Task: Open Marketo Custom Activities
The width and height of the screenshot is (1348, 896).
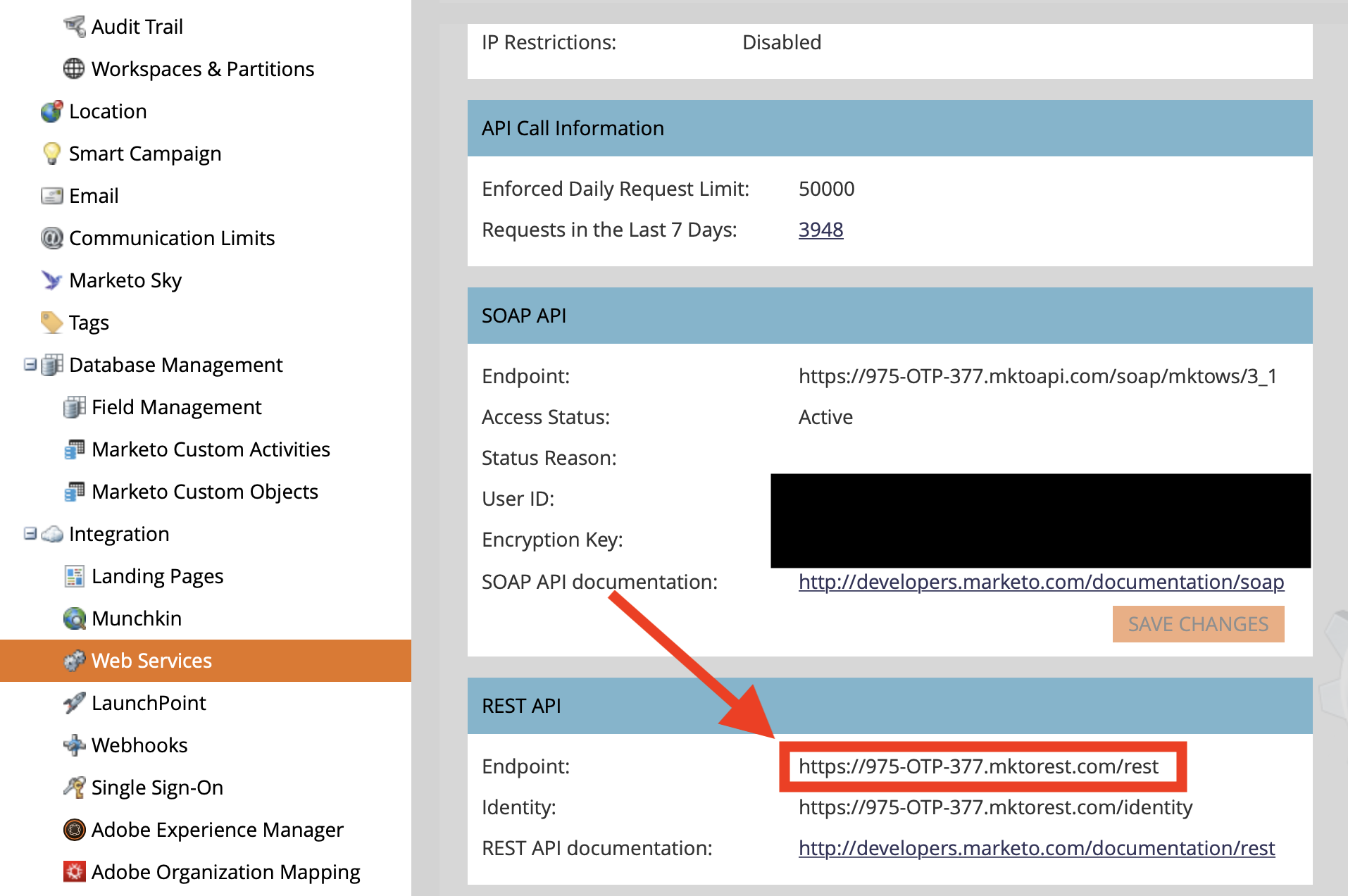Action: coord(211,449)
